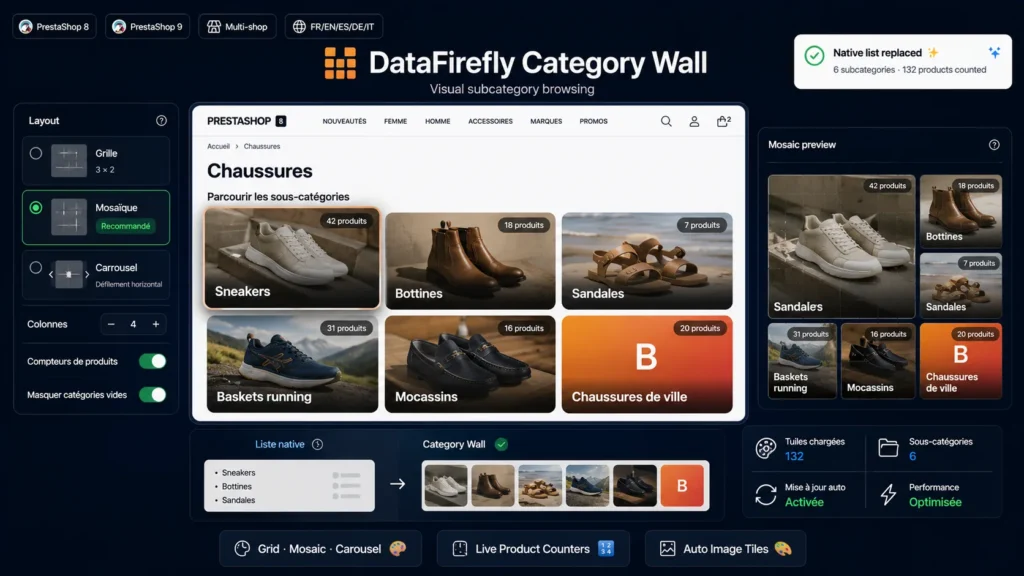Click the Category Wall green check icon
This screenshot has width=1024, height=576.
point(501,445)
